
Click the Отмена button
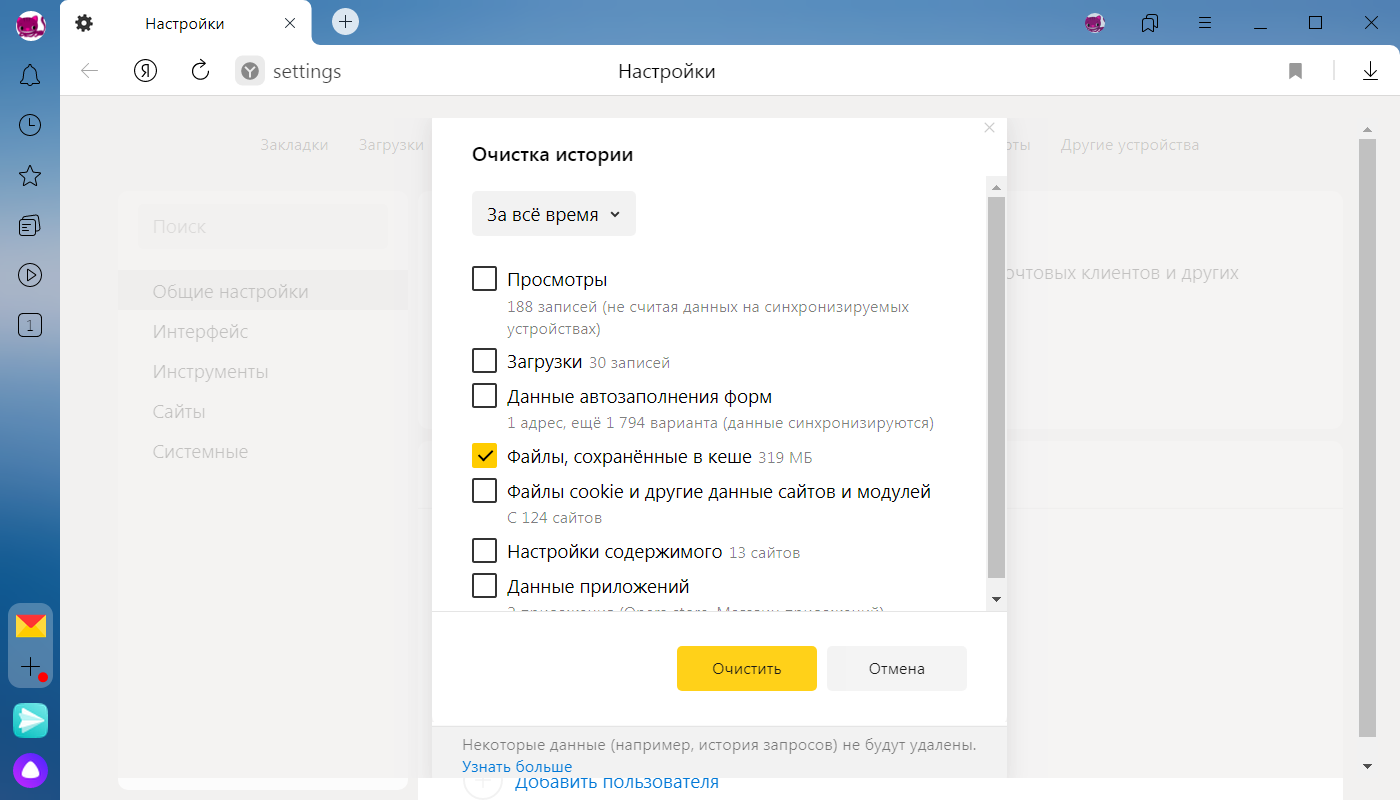coord(897,668)
